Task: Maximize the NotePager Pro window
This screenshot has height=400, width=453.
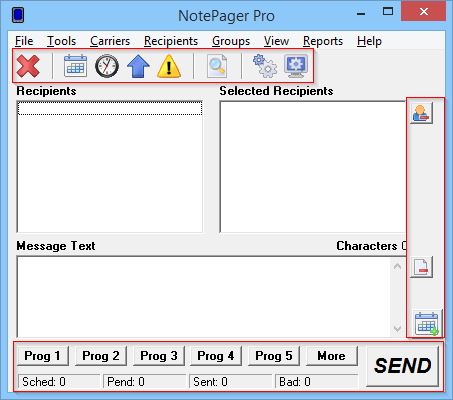Action: 388,12
